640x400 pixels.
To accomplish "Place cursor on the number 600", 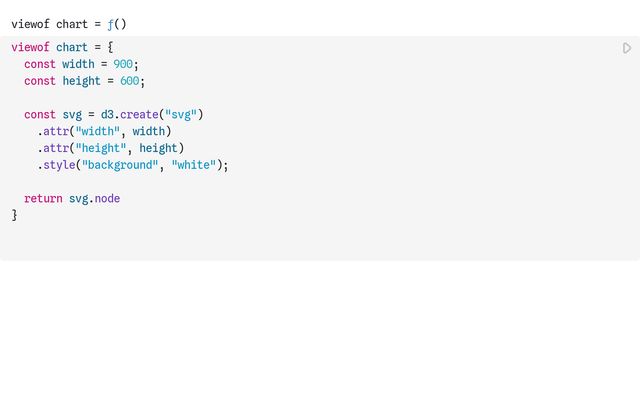I will [x=130, y=81].
